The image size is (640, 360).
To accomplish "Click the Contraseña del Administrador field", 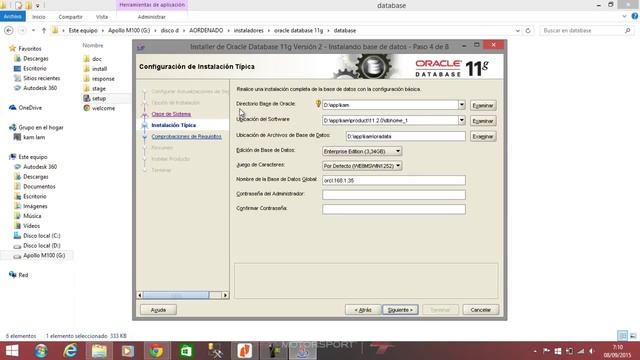I will (393, 195).
